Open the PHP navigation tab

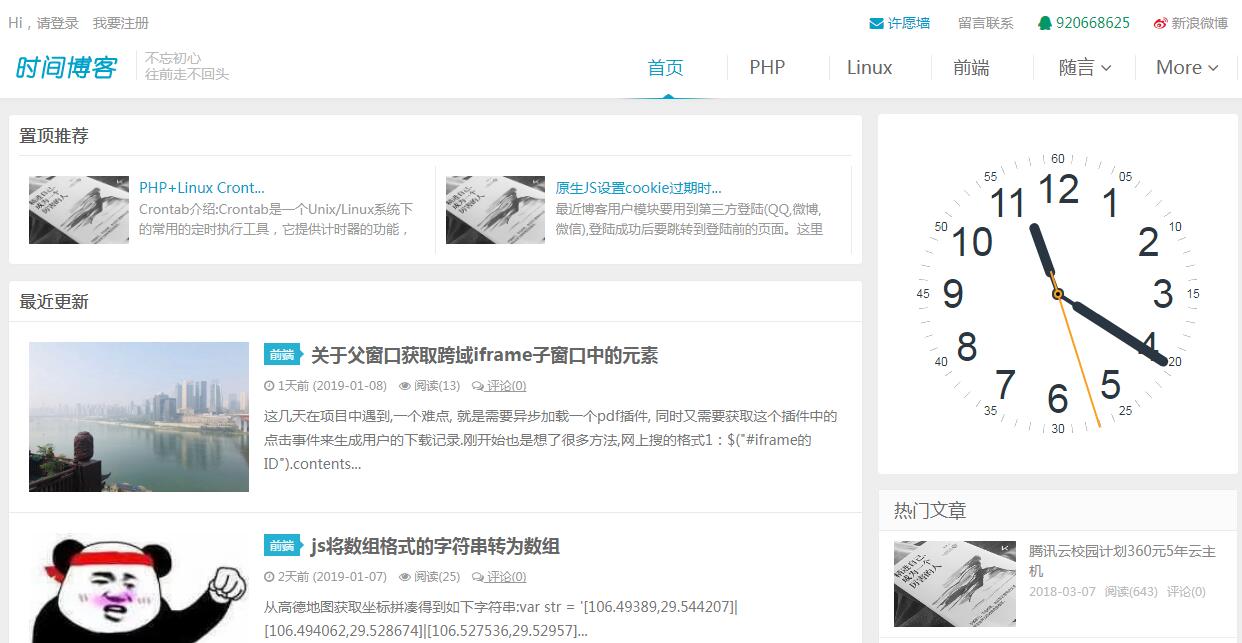click(x=767, y=68)
